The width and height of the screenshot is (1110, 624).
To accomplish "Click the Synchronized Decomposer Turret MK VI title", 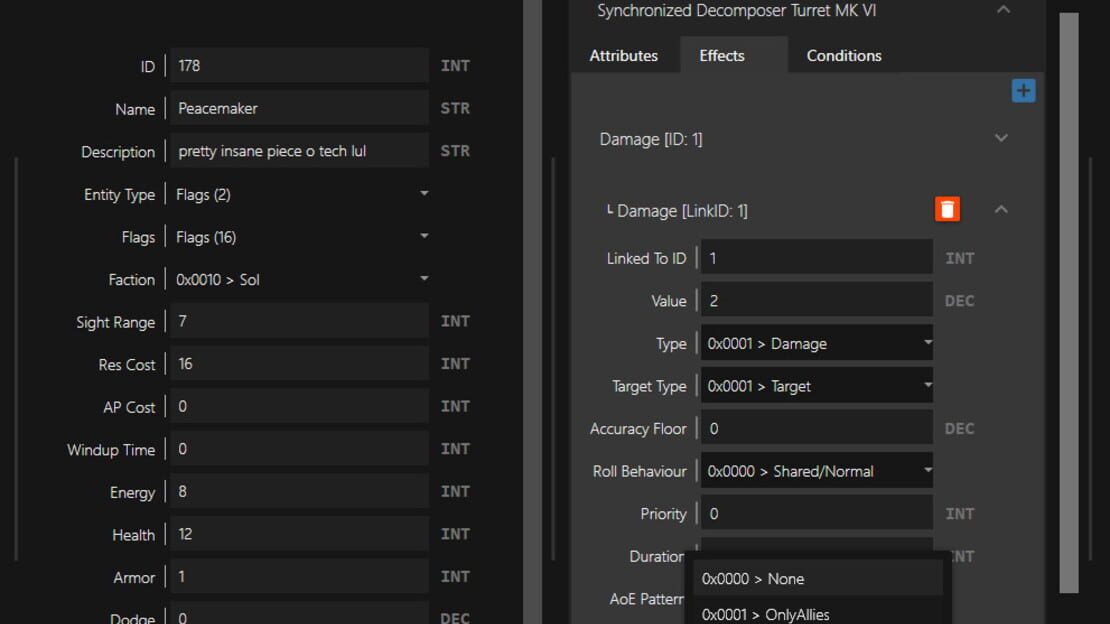I will click(736, 11).
